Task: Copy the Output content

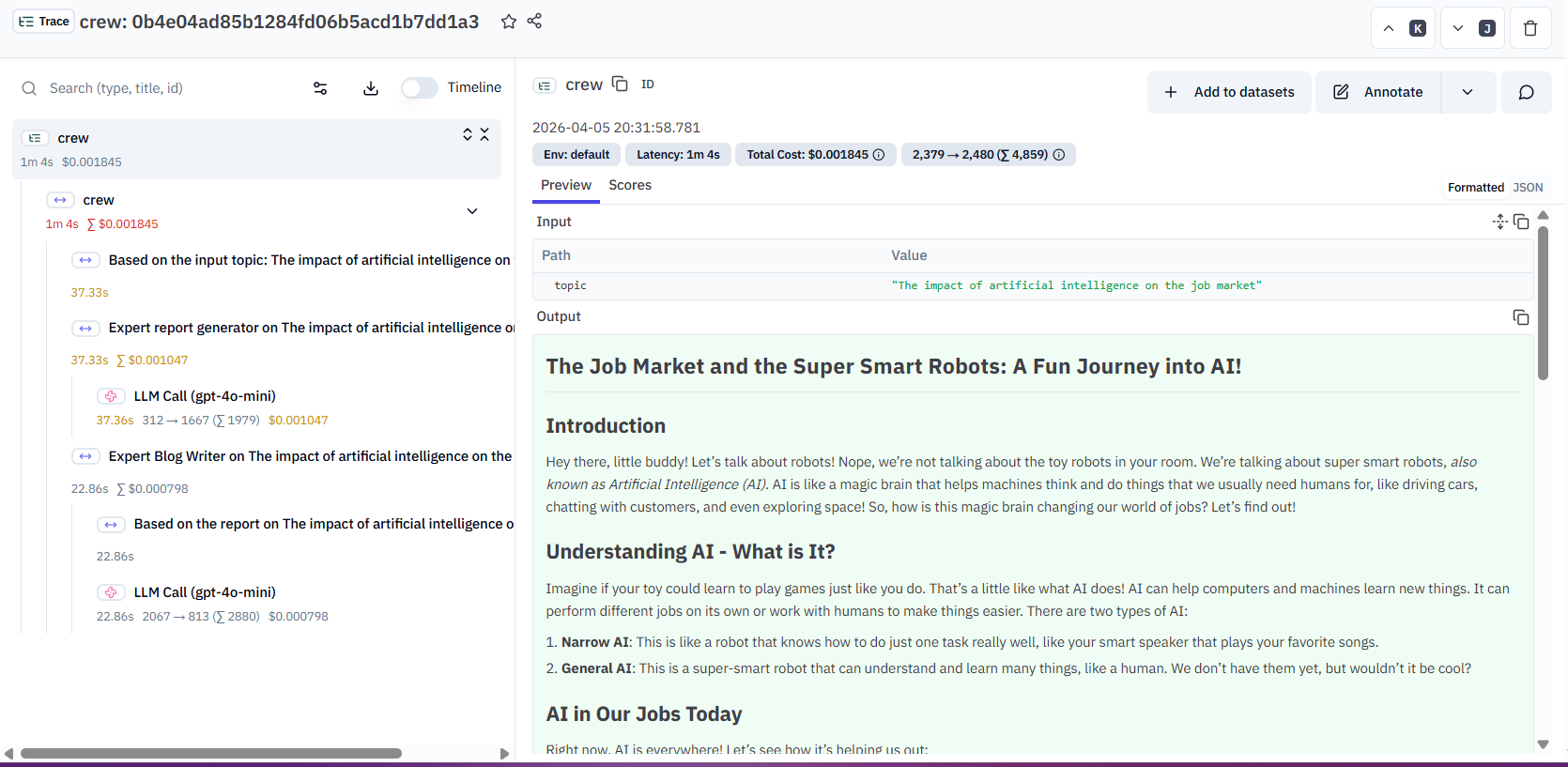Action: click(x=1520, y=317)
